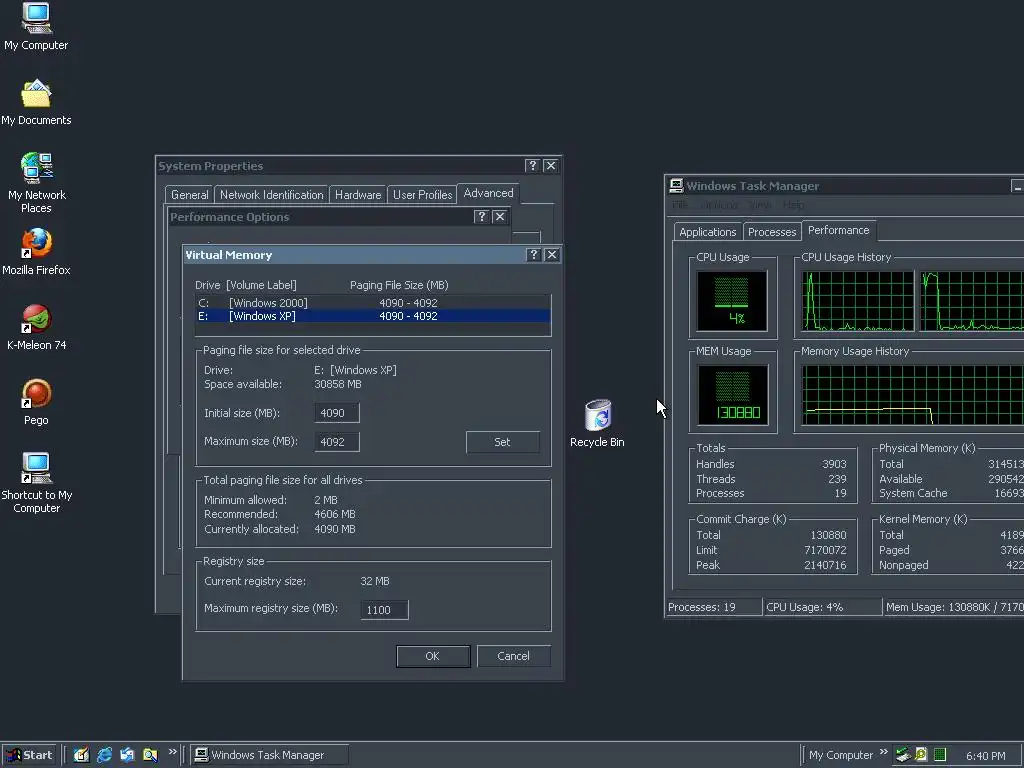Open the Hardware tab
The image size is (1024, 768).
358,195
